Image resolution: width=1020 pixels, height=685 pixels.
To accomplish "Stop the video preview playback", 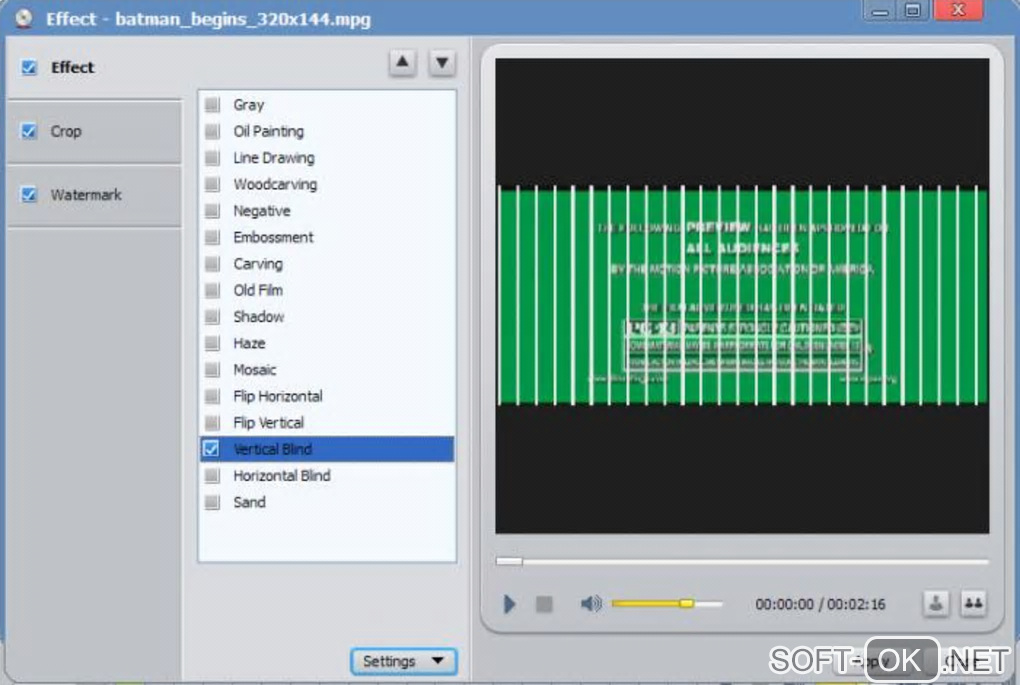I will [544, 604].
